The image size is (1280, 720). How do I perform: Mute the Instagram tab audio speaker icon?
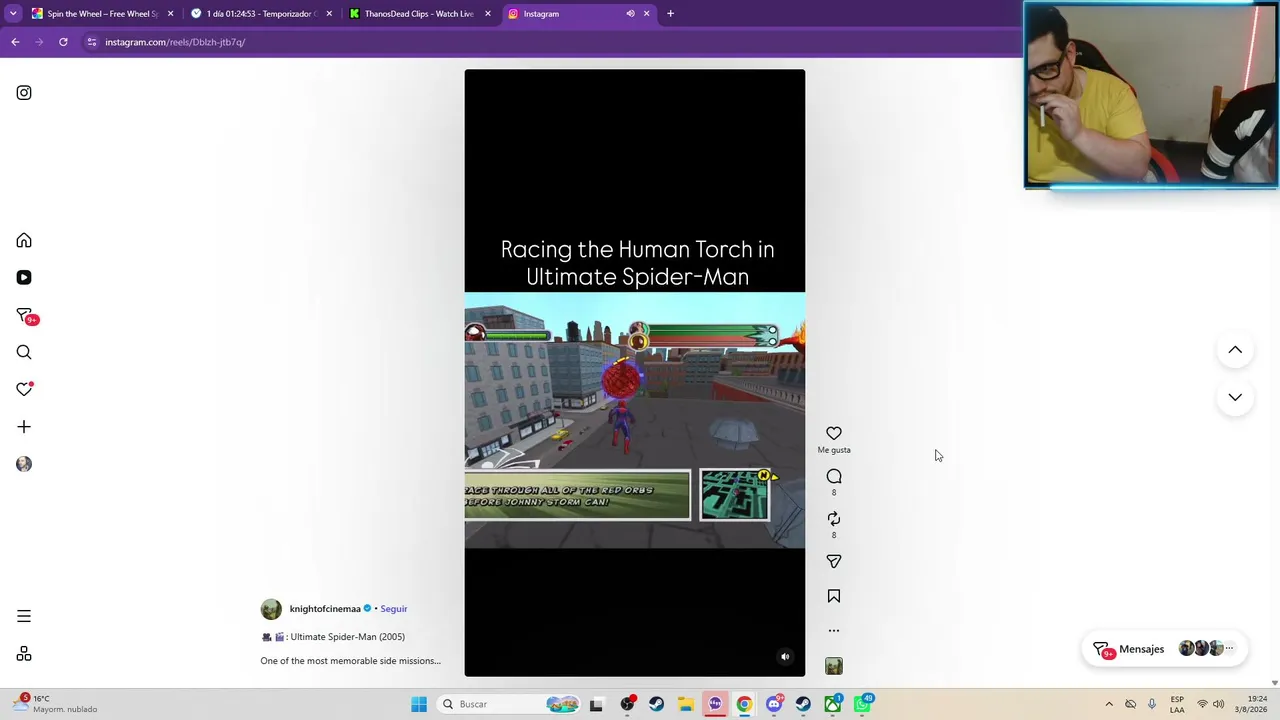pyautogui.click(x=630, y=14)
